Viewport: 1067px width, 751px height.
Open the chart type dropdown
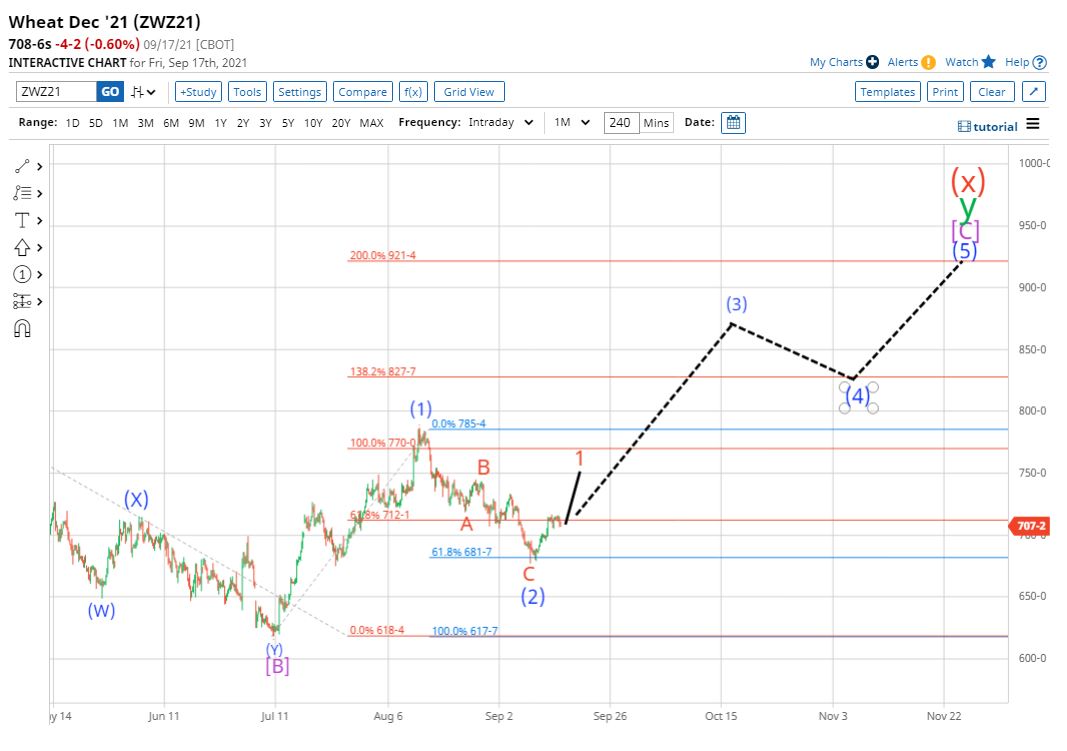pyautogui.click(x=144, y=92)
